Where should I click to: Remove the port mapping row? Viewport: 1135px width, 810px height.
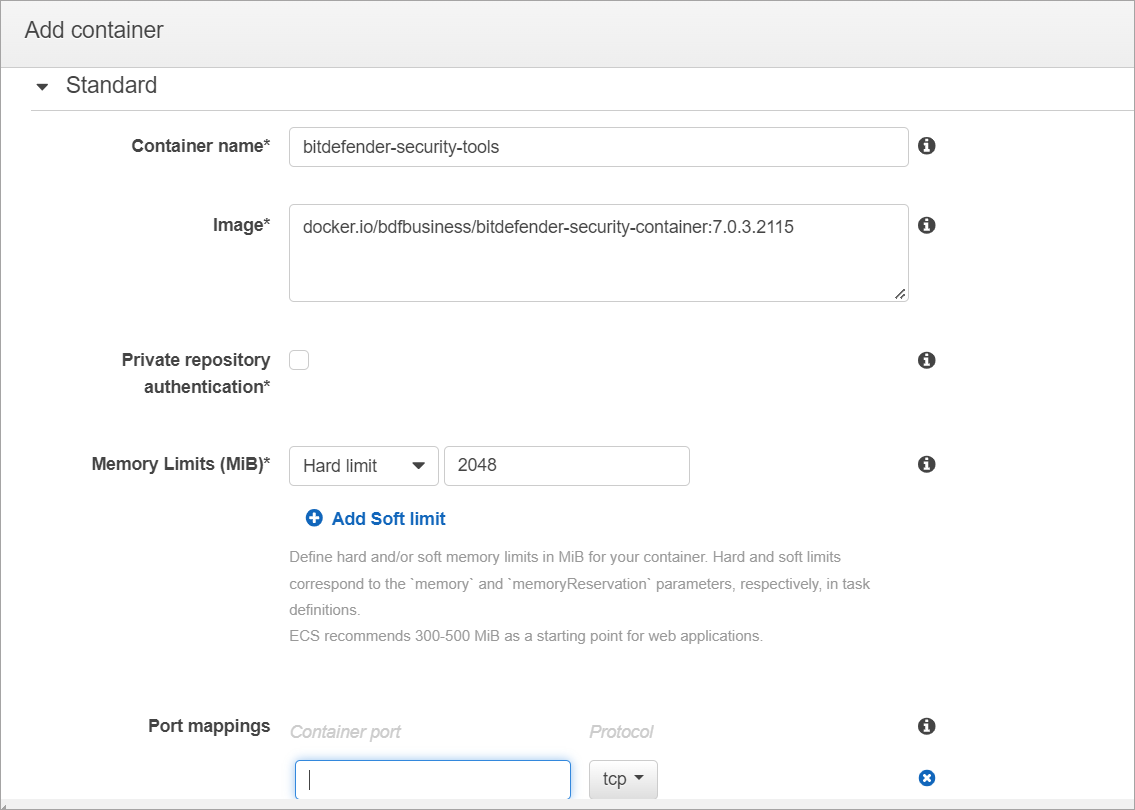pos(927,778)
